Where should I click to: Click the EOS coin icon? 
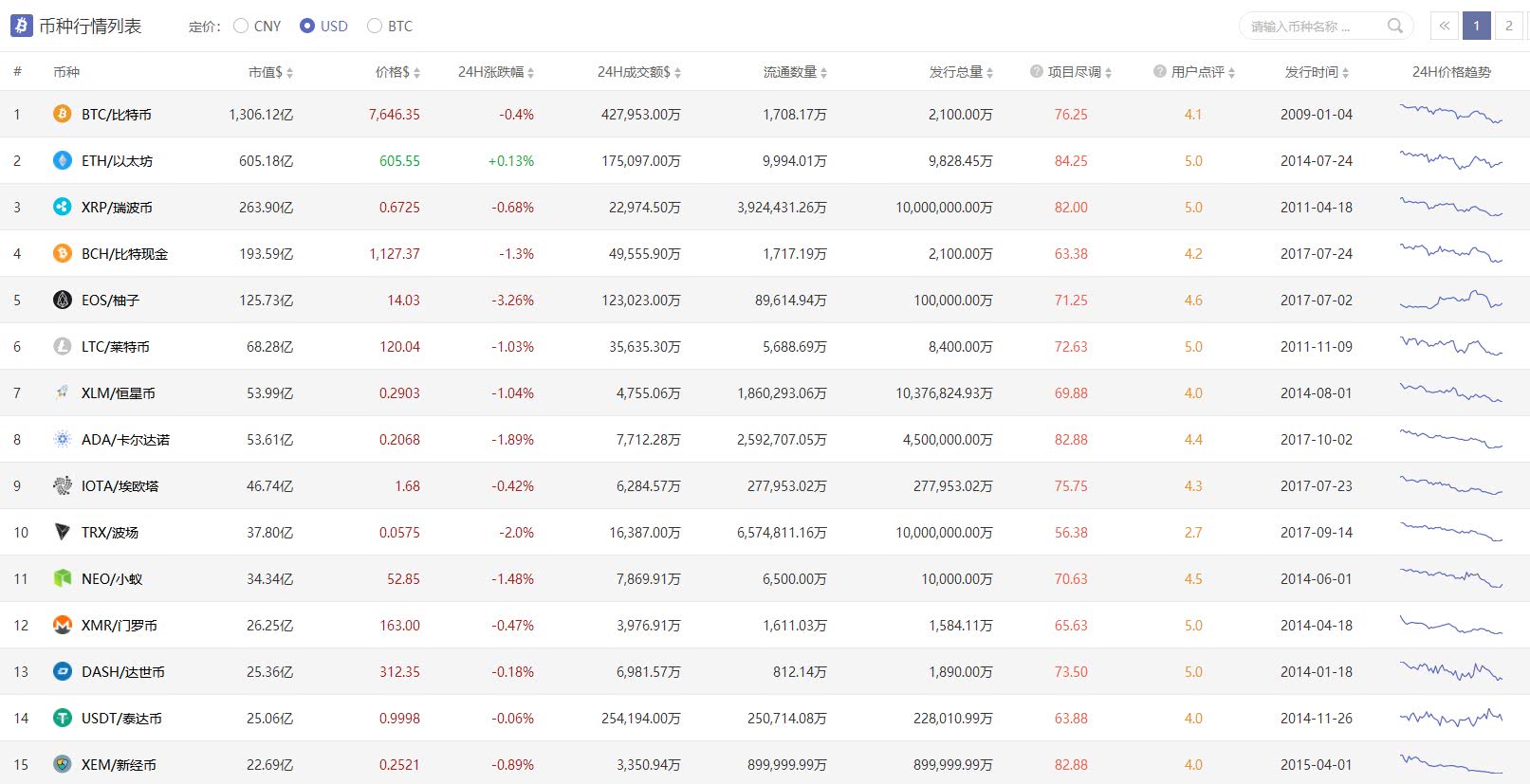click(63, 300)
